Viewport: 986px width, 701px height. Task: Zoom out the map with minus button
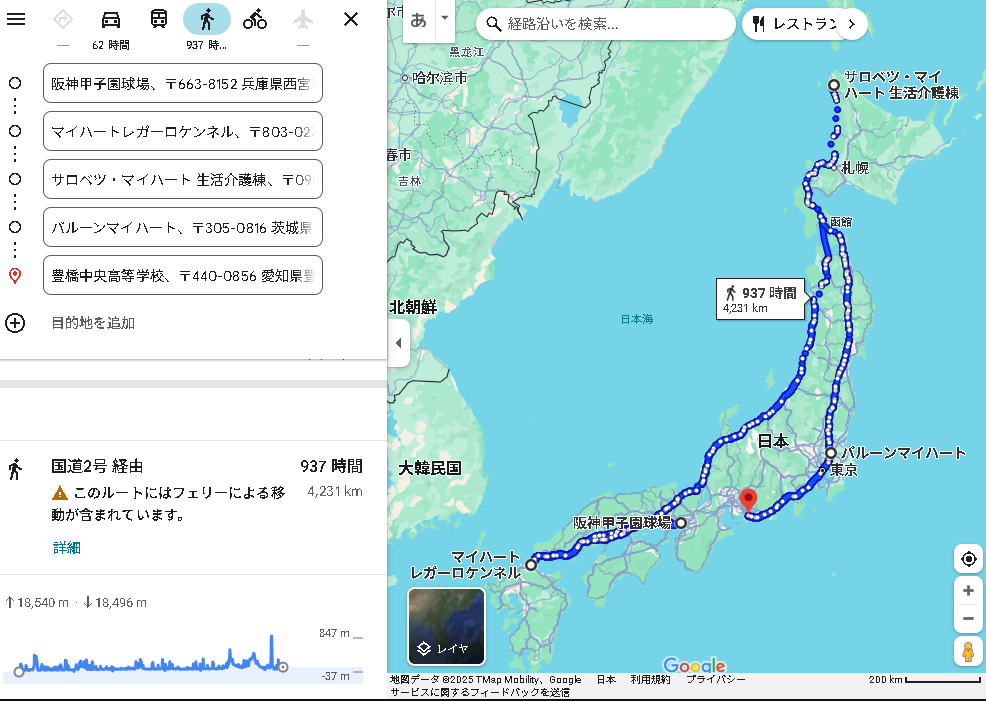point(968,619)
